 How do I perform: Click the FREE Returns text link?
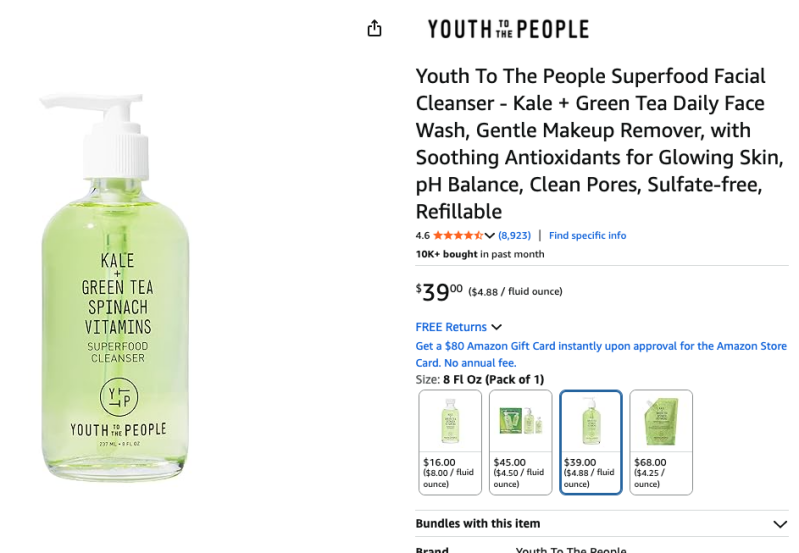(450, 327)
